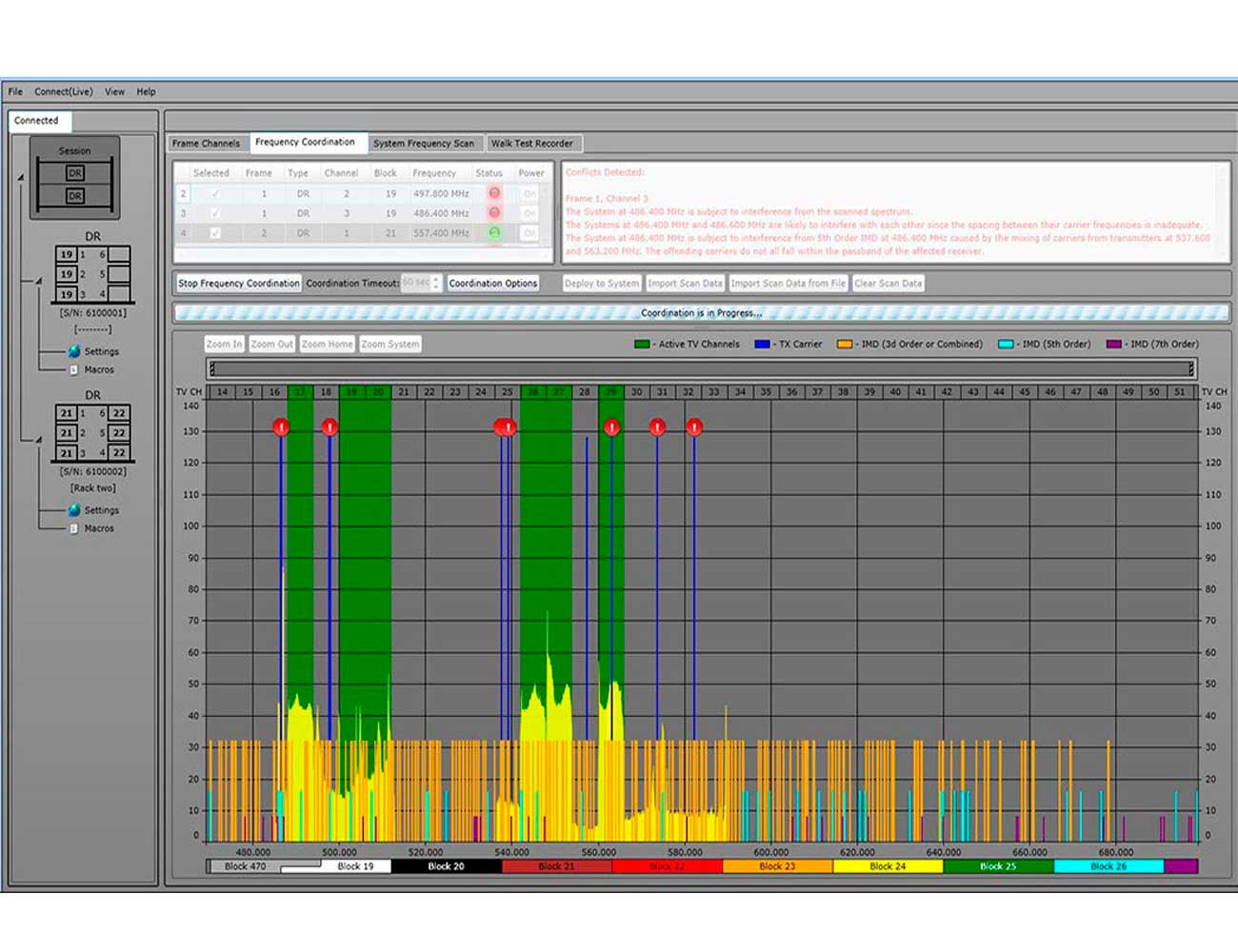This screenshot has width=1238, height=952.
Task: Open Settings globe under first DR frame
Action: click(74, 351)
